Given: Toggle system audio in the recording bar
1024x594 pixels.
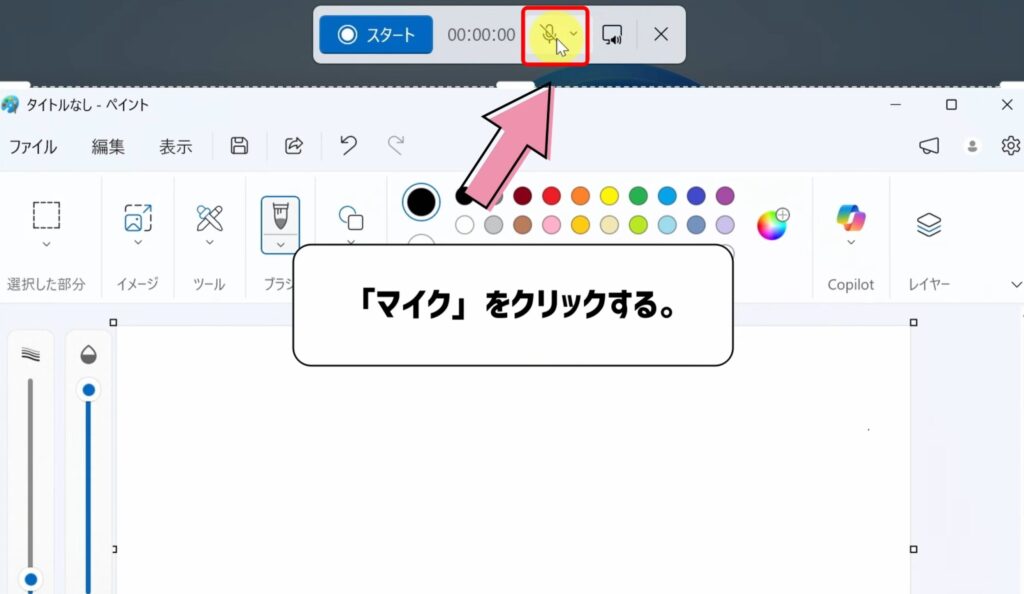Looking at the screenshot, I should 613,34.
